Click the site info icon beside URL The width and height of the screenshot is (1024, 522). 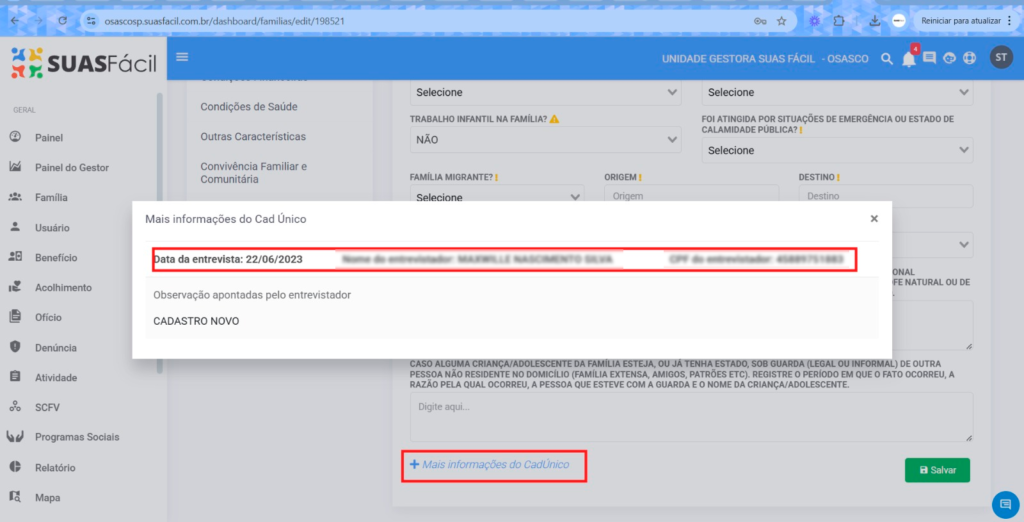[91, 21]
